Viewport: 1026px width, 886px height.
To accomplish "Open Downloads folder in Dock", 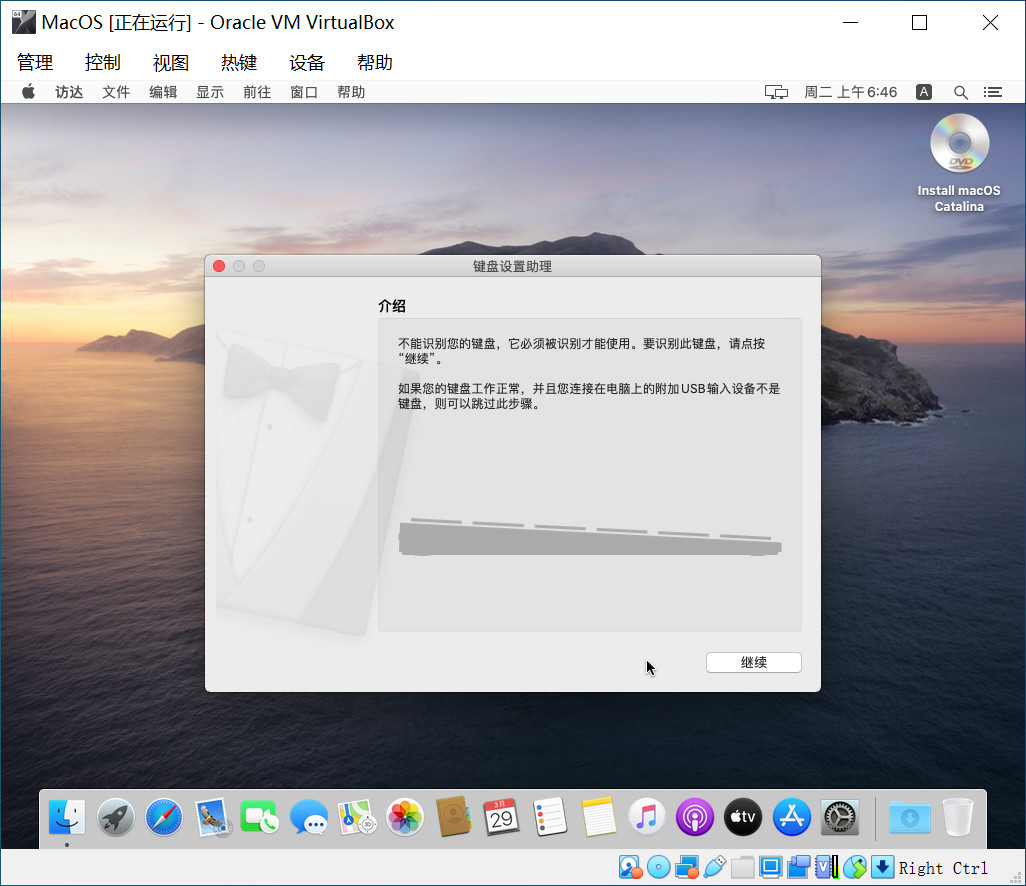I will pos(910,818).
